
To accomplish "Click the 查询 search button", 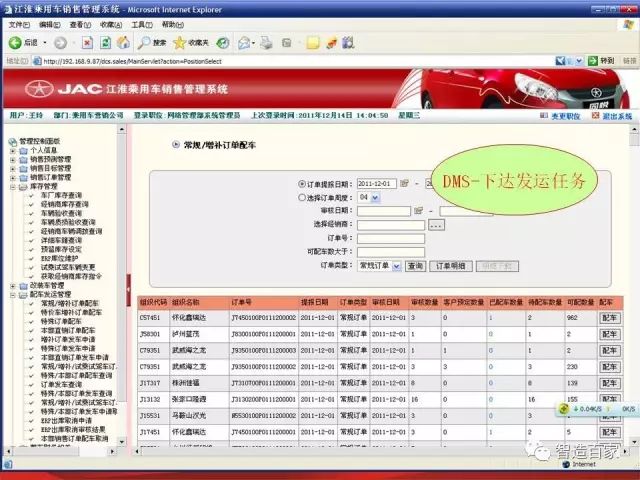I will pyautogui.click(x=416, y=266).
